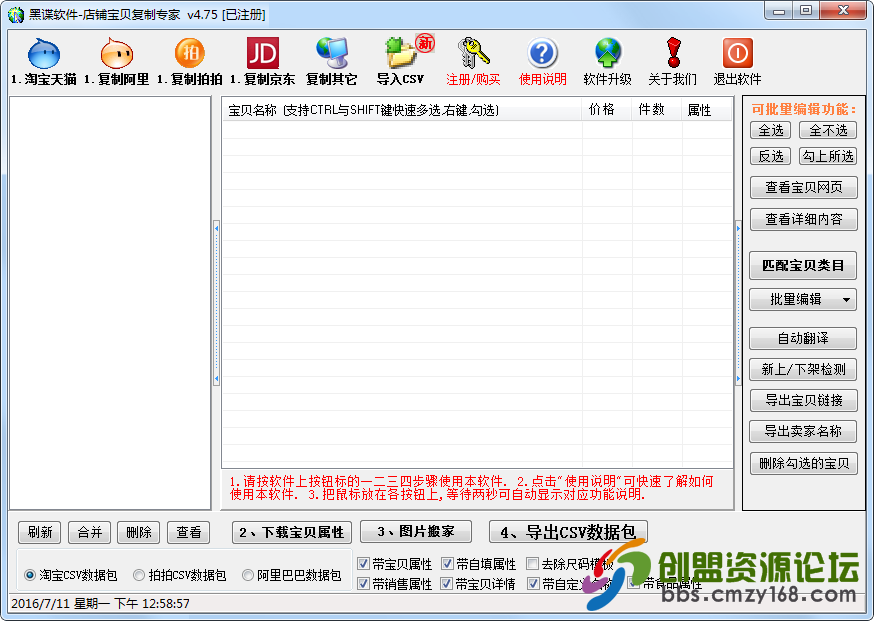
Task: Select 阿里巴巴数据包 radio option
Action: click(x=247, y=575)
